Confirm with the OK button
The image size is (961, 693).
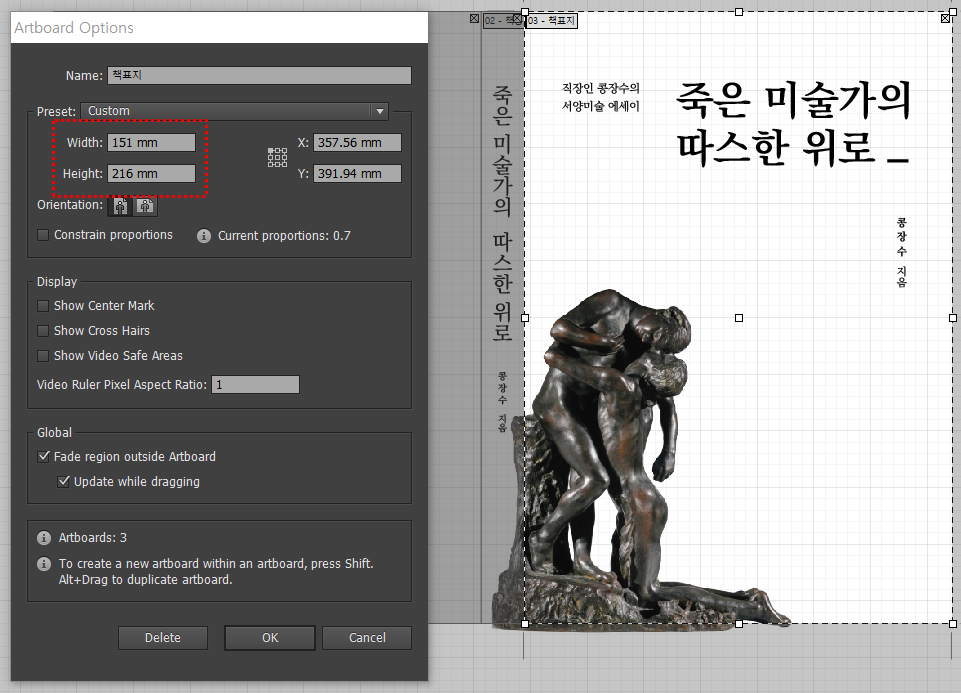[270, 638]
